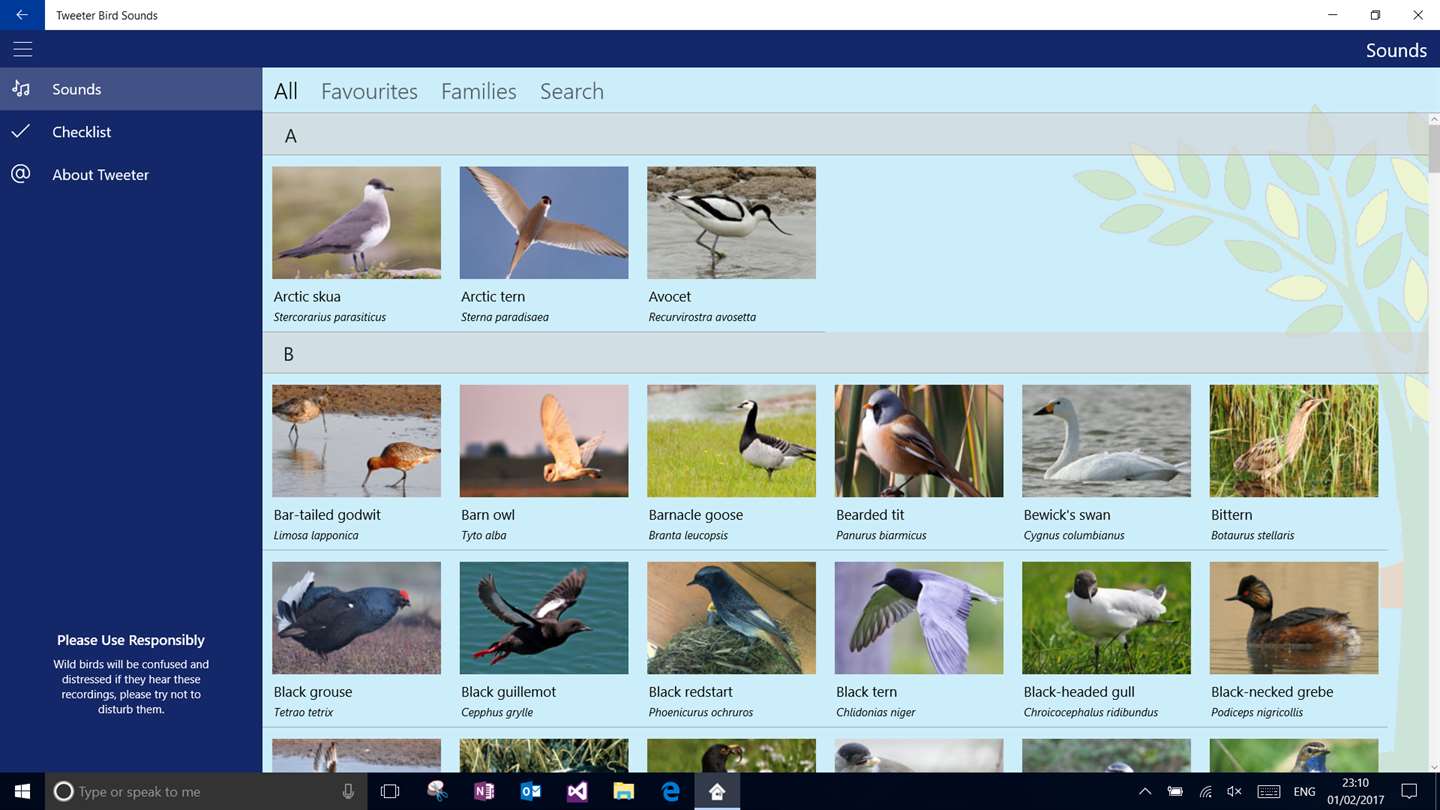Viewport: 1440px width, 810px height.
Task: Click the Phoenicurus ochruros scientific name
Action: pyautogui.click(x=701, y=712)
